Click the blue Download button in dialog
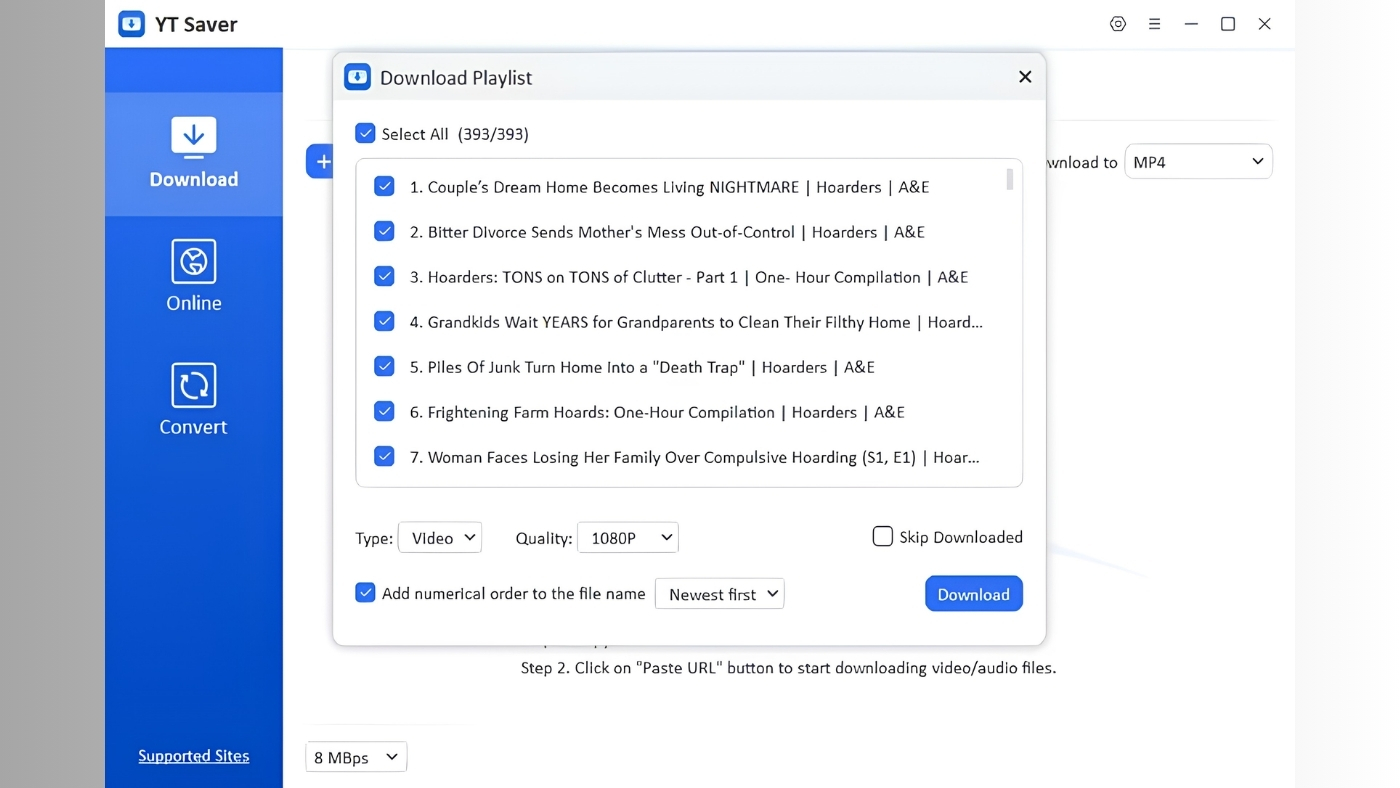The width and height of the screenshot is (1400, 788). 973,594
